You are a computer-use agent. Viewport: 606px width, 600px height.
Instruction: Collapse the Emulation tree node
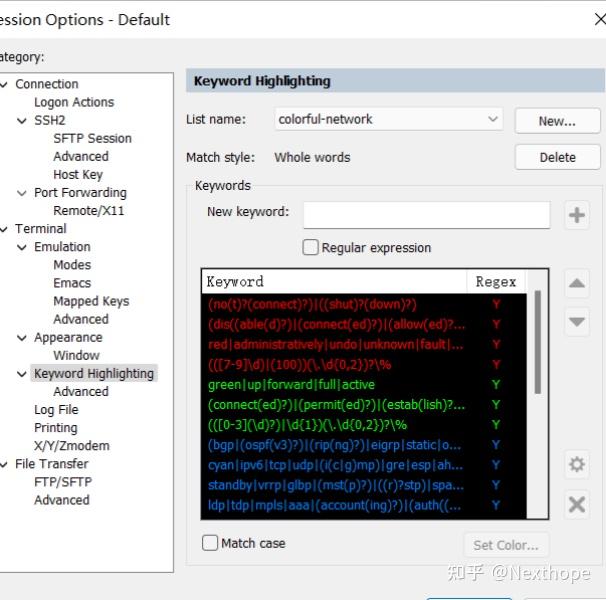click(x=22, y=247)
